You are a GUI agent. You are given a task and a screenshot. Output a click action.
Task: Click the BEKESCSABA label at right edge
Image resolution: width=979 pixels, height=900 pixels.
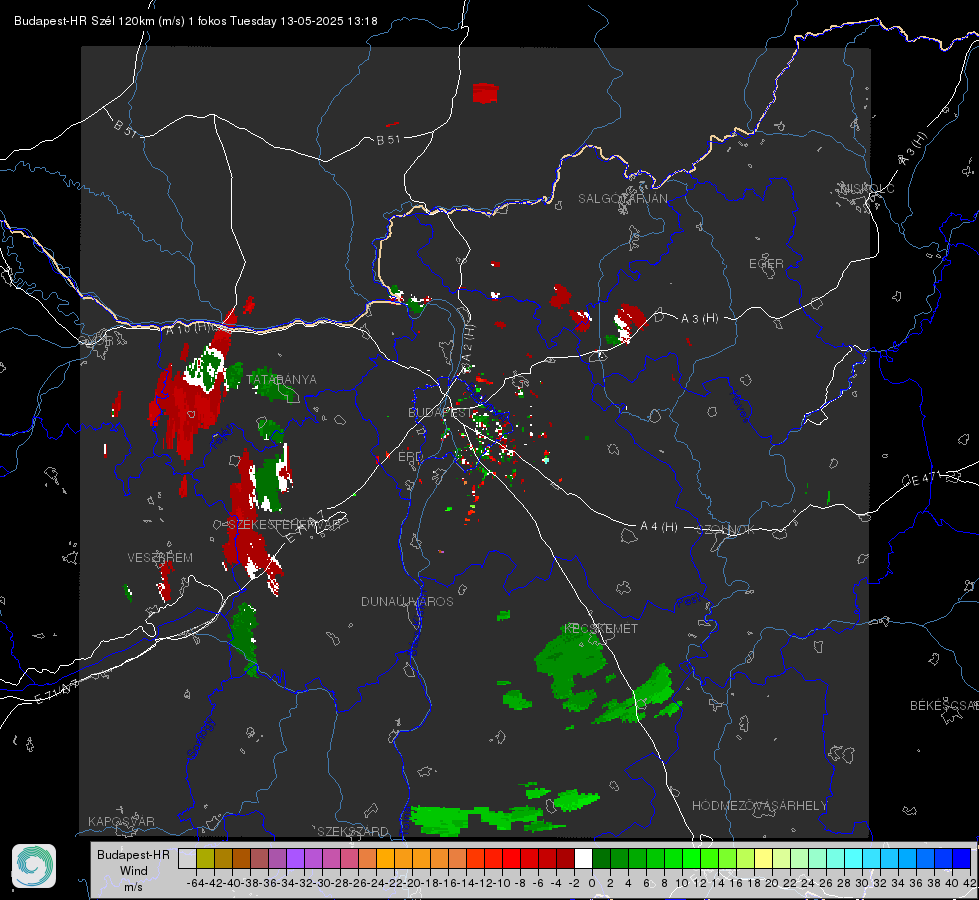tap(944, 706)
